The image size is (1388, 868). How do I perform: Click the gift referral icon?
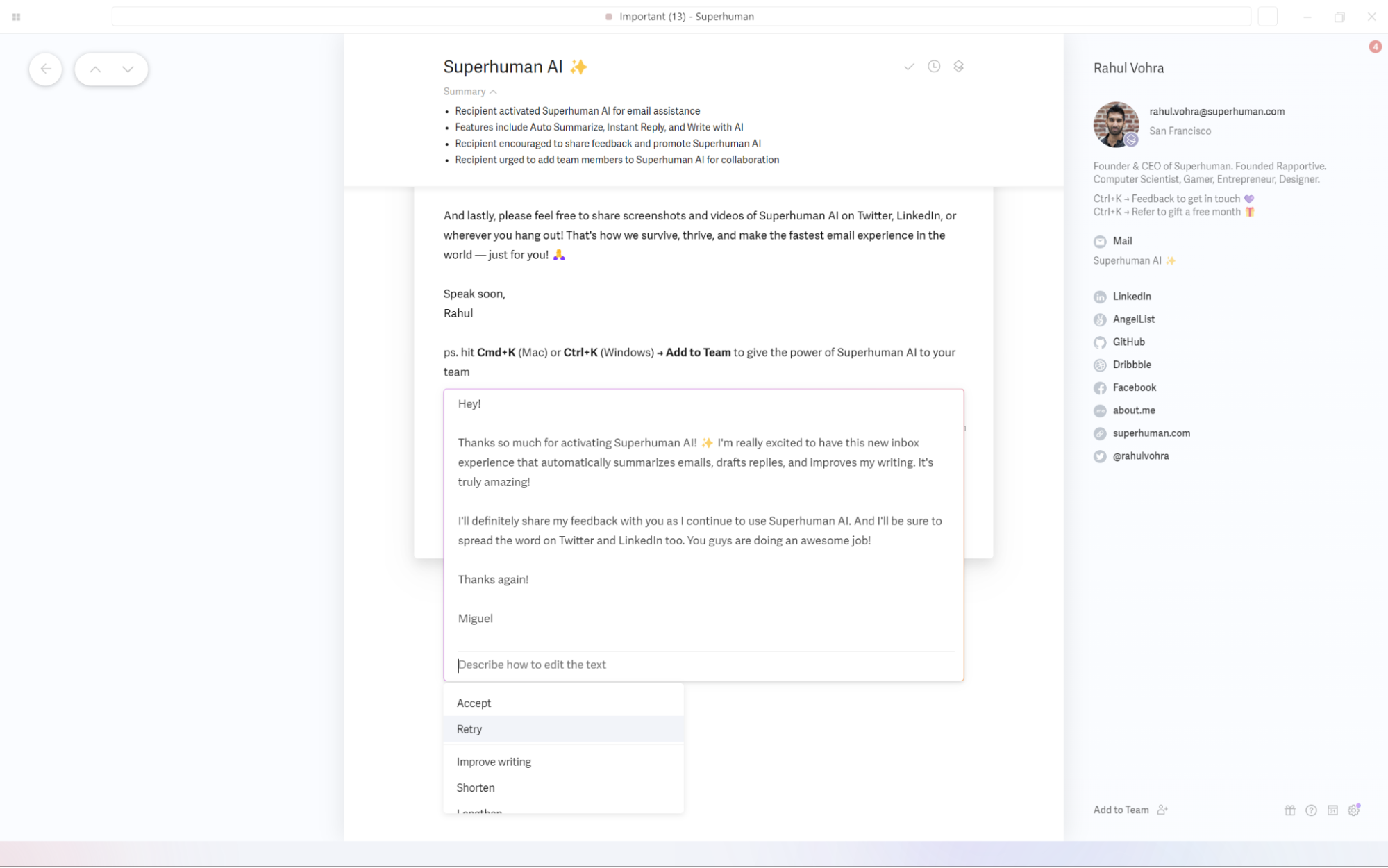(1289, 810)
